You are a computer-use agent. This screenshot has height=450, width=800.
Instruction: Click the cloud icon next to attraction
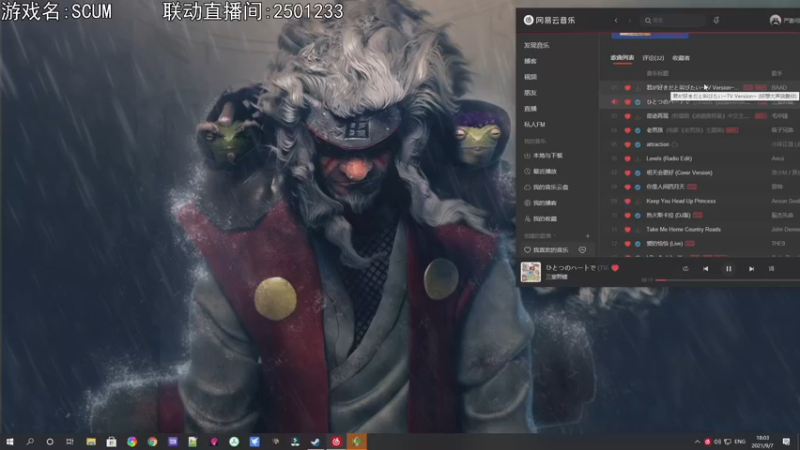(674, 144)
